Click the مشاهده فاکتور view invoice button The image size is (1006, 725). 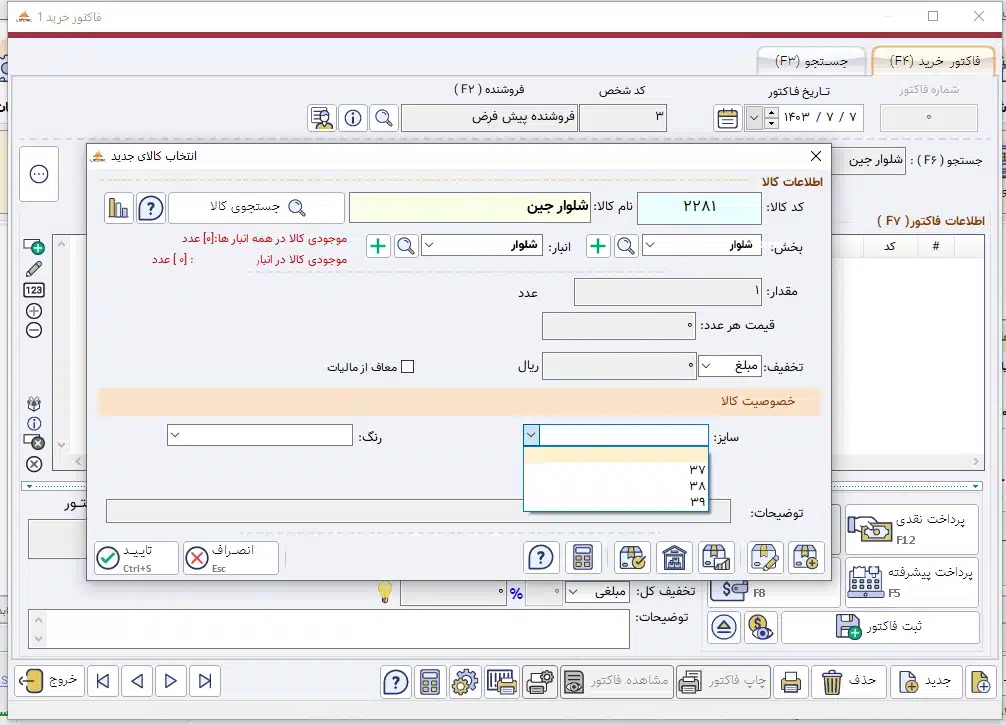pyautogui.click(x=616, y=681)
